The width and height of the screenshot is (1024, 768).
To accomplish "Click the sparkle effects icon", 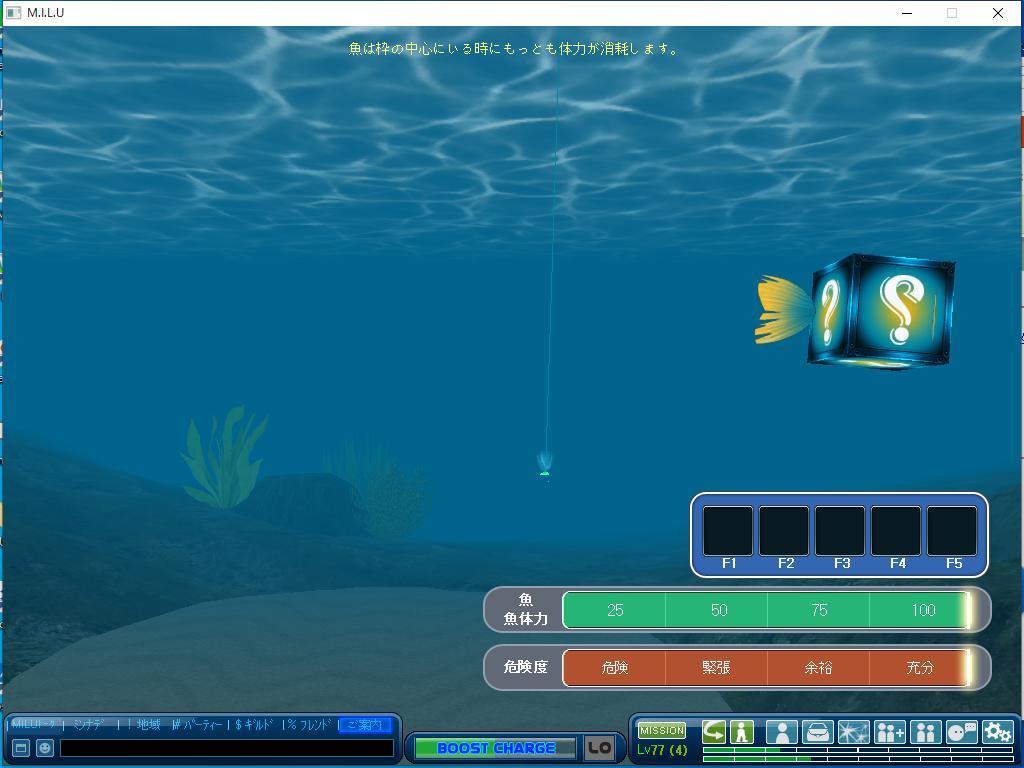I will (853, 732).
